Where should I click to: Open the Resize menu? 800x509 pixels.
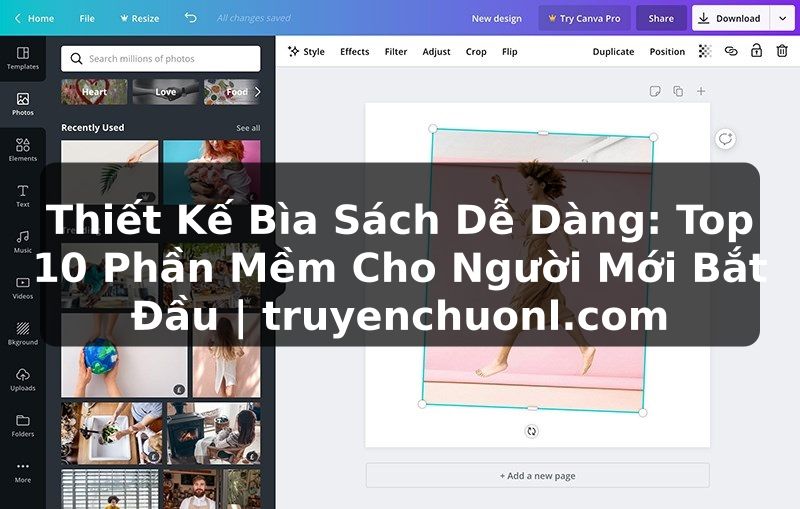click(x=139, y=18)
